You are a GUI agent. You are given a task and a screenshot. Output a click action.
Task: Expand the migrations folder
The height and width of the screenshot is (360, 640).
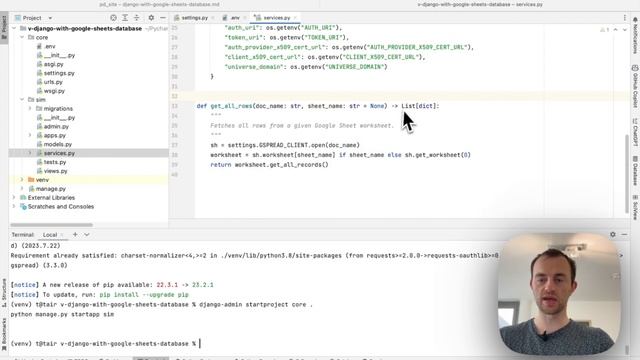pyautogui.click(x=30, y=109)
